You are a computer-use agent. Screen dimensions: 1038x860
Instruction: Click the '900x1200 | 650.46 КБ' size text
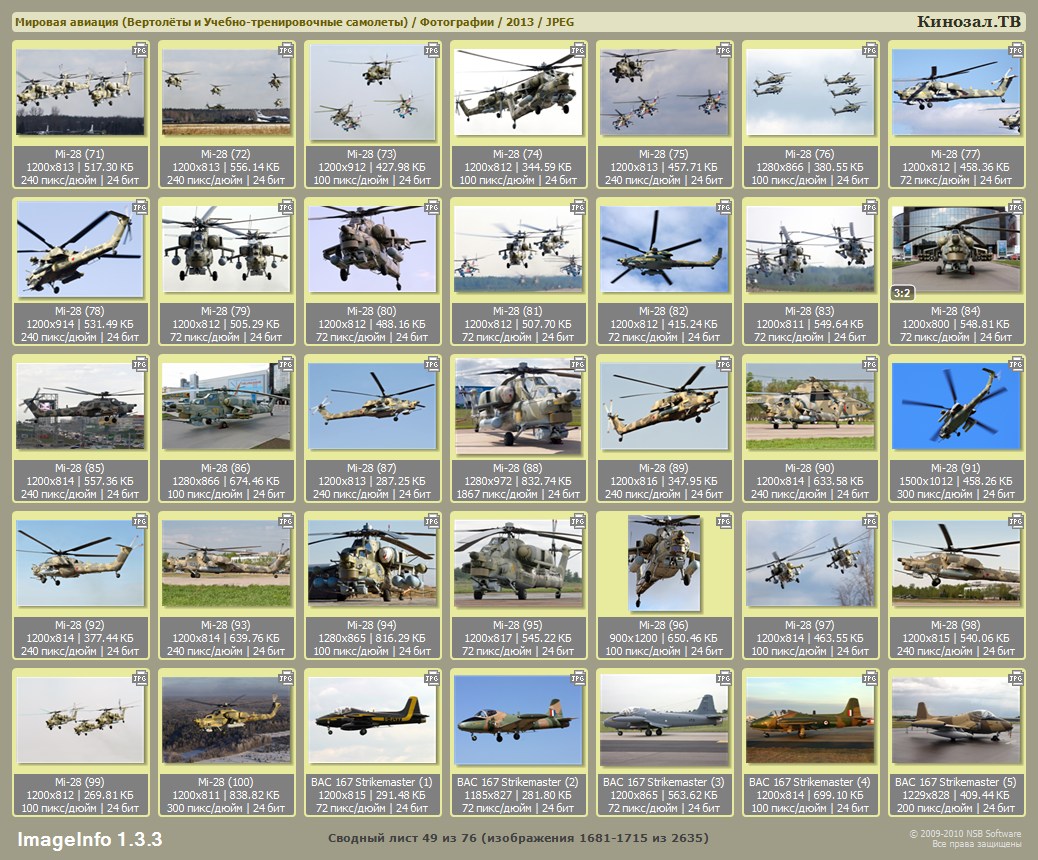pos(663,638)
